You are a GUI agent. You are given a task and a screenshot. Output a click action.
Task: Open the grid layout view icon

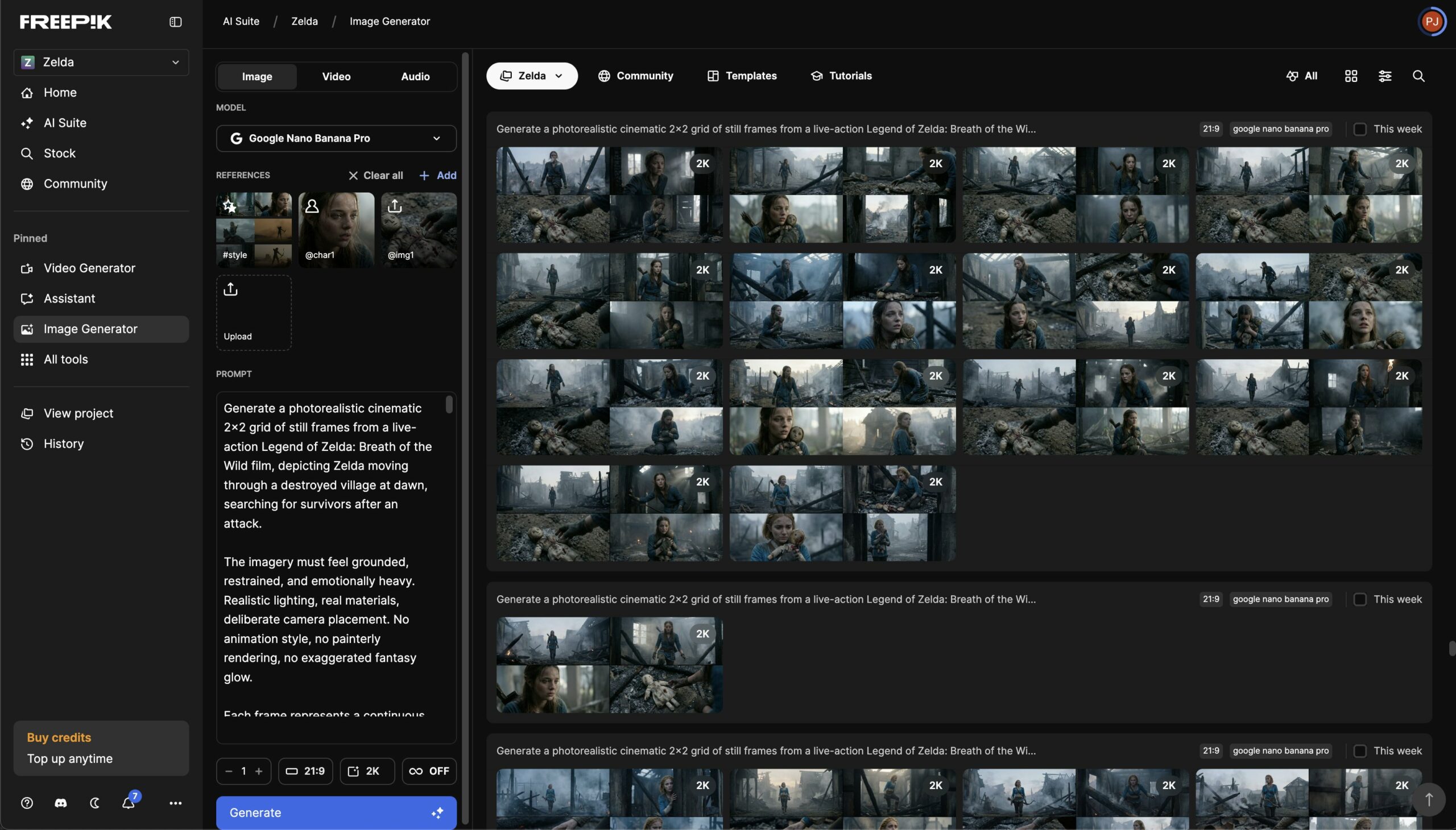[1350, 76]
